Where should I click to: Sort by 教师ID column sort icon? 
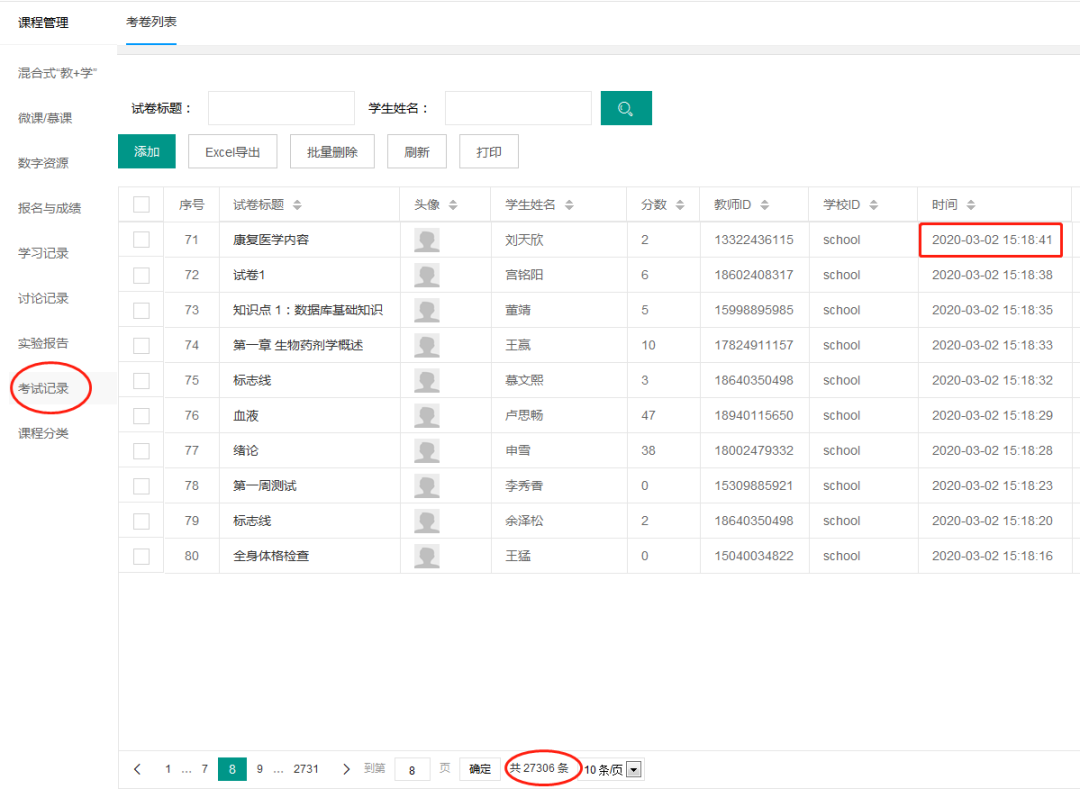pyautogui.click(x=765, y=205)
